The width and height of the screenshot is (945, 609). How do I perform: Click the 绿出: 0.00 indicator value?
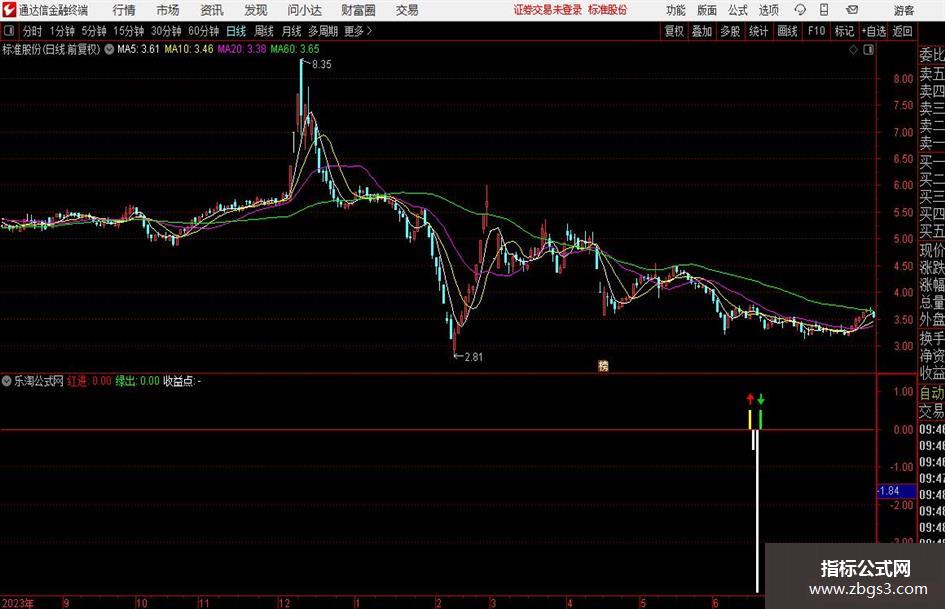click(138, 381)
